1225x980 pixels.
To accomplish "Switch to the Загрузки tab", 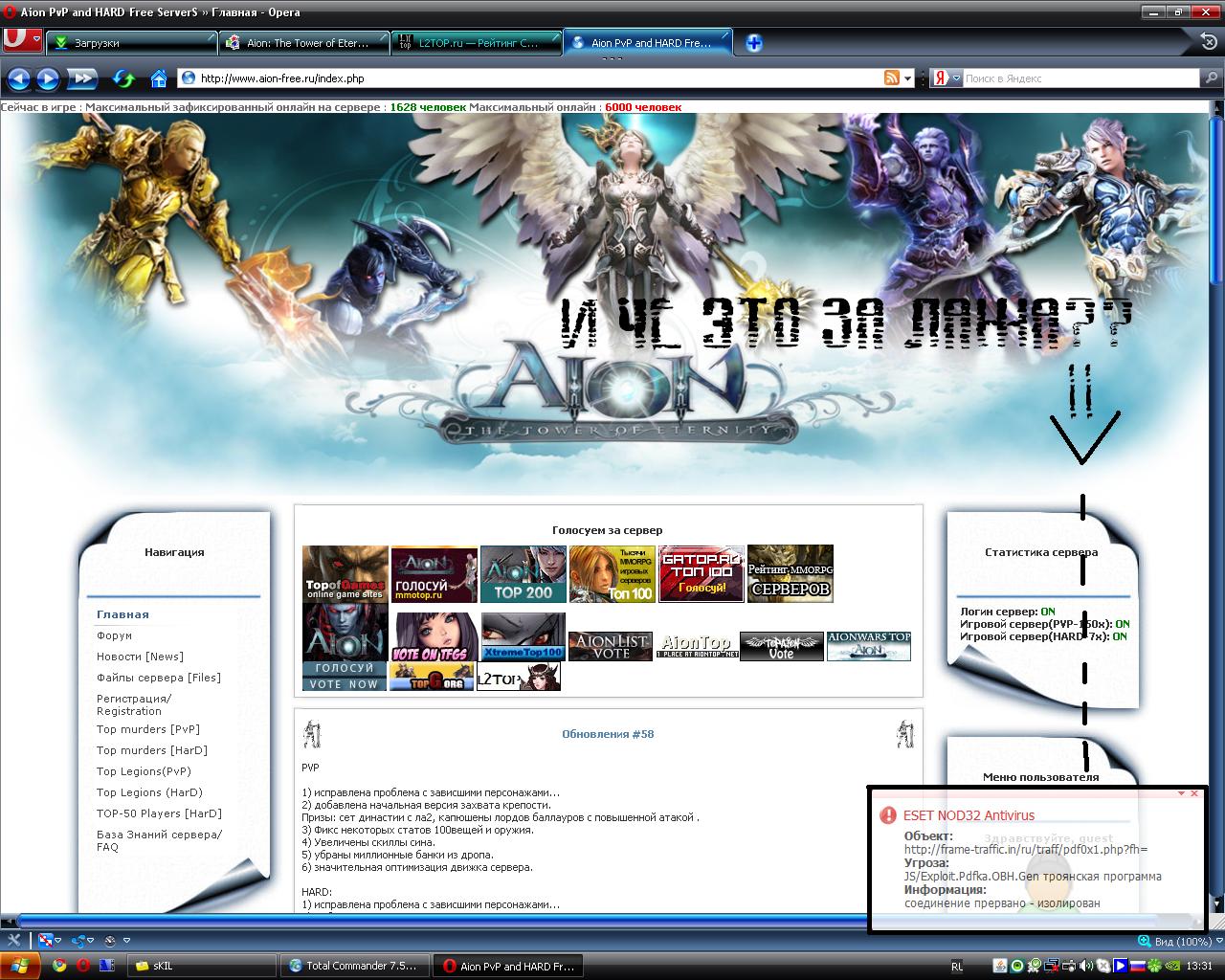I will 132,43.
